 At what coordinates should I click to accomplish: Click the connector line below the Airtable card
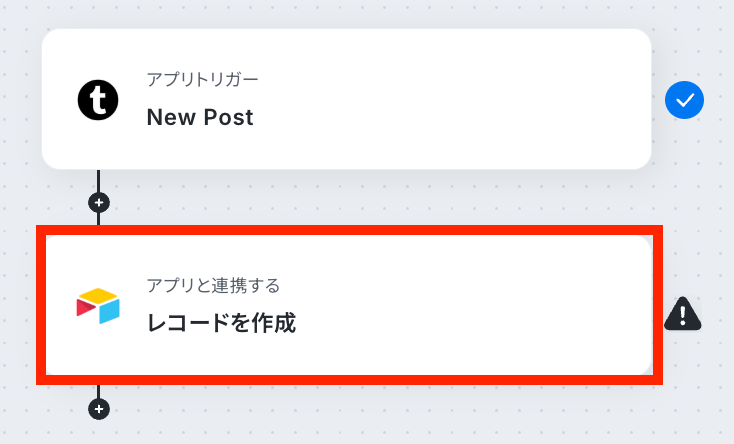[x=98, y=392]
